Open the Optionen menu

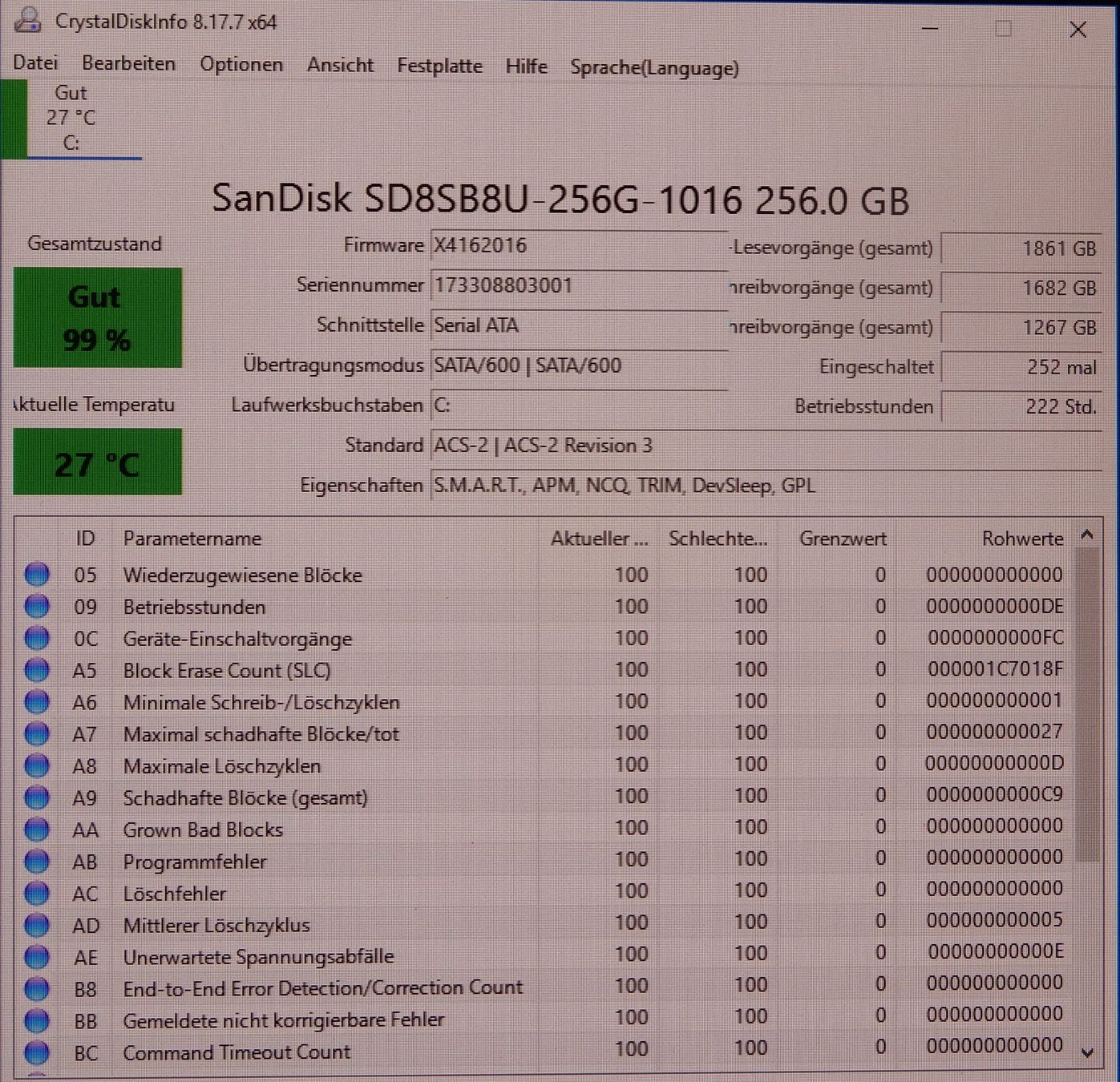pos(241,65)
